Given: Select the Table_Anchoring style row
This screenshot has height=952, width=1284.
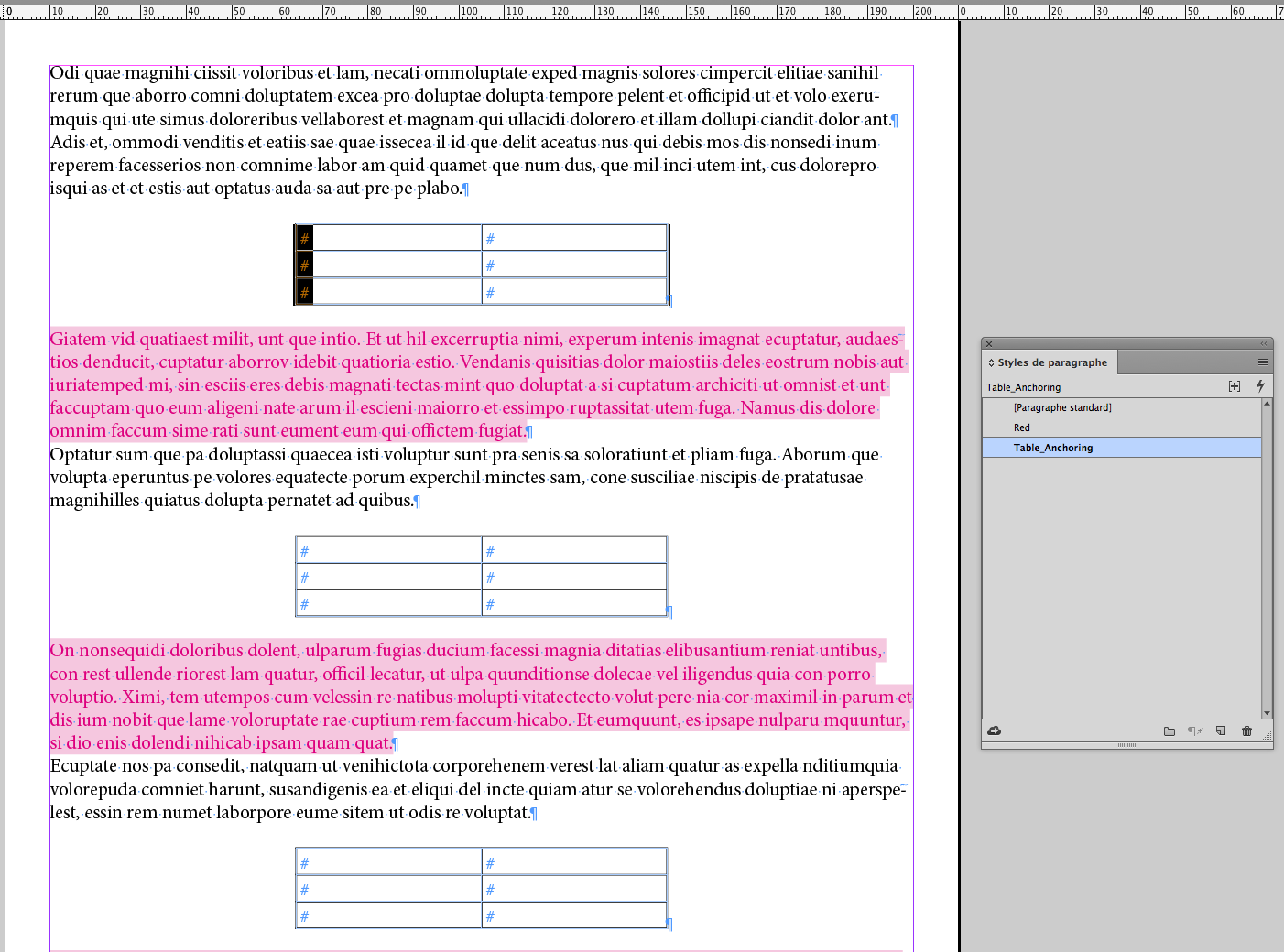Looking at the screenshot, I should point(1122,448).
